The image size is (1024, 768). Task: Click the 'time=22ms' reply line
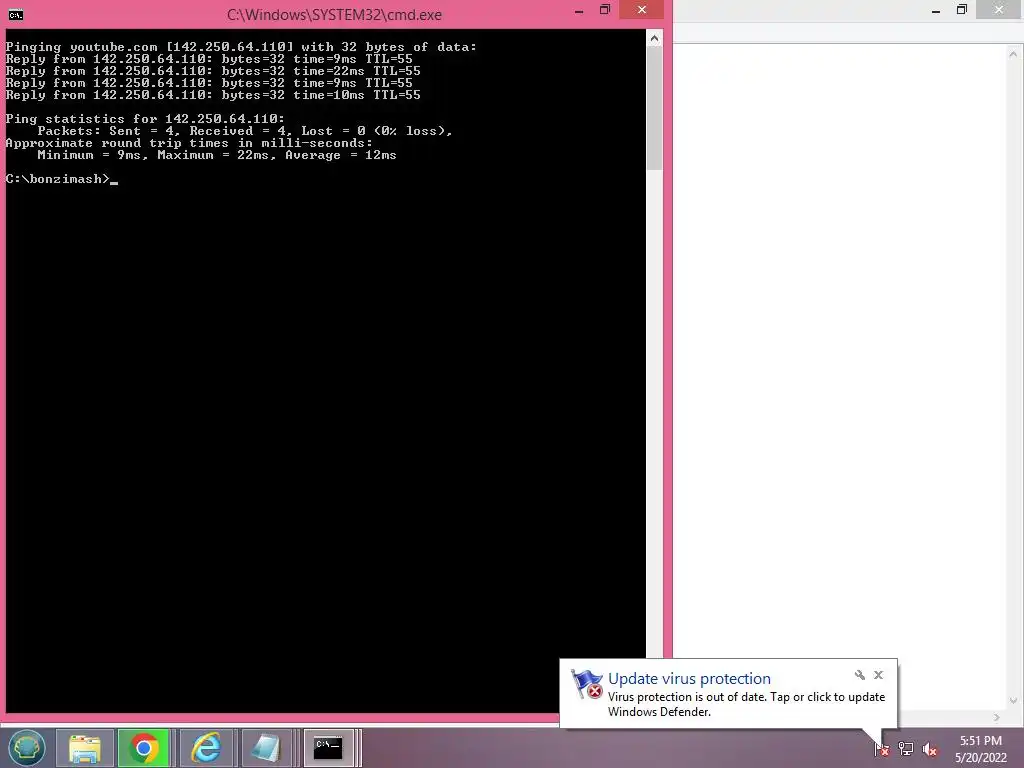coord(213,71)
